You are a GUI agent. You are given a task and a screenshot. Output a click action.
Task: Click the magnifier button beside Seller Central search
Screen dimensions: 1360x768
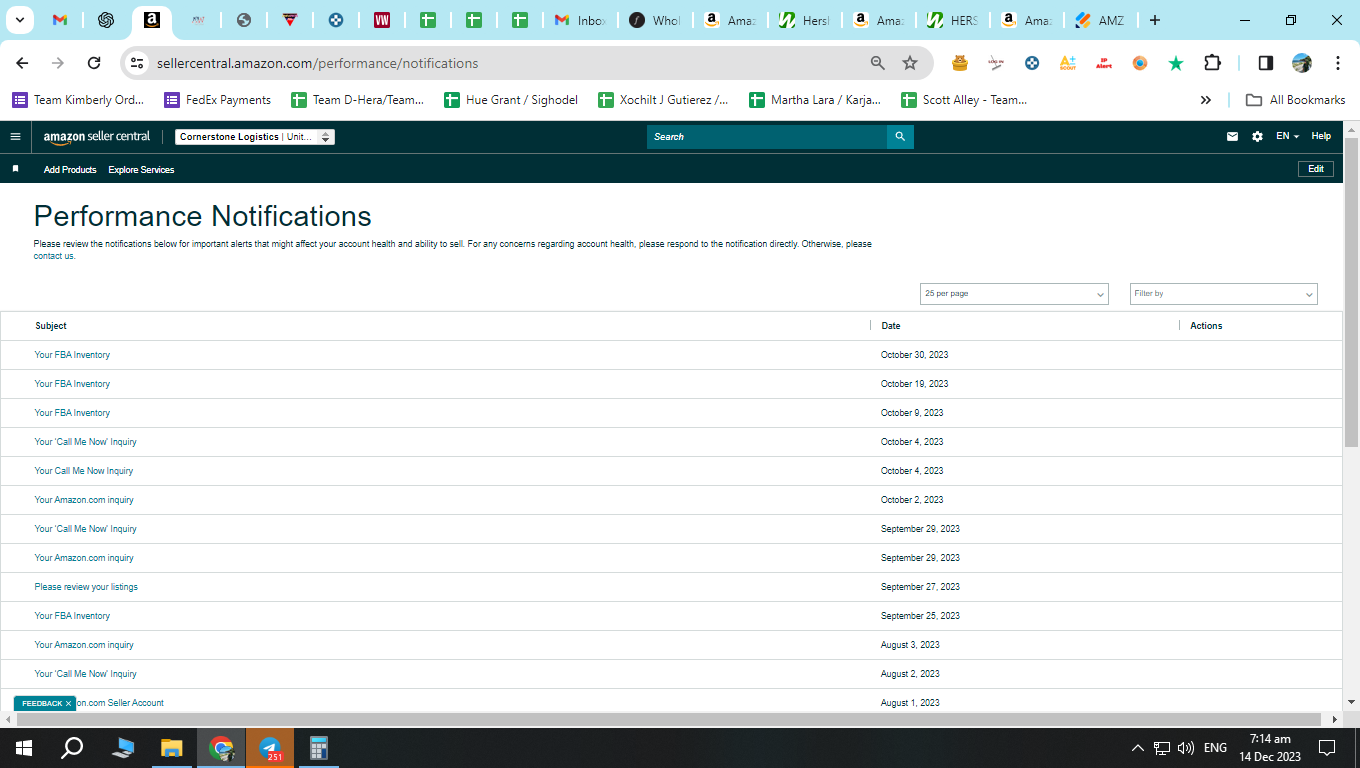[900, 137]
